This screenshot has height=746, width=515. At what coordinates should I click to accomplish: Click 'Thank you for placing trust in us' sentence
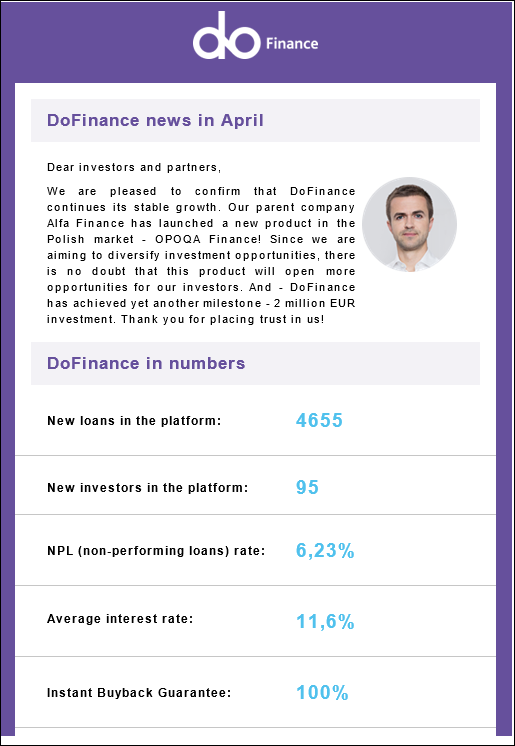(223, 319)
